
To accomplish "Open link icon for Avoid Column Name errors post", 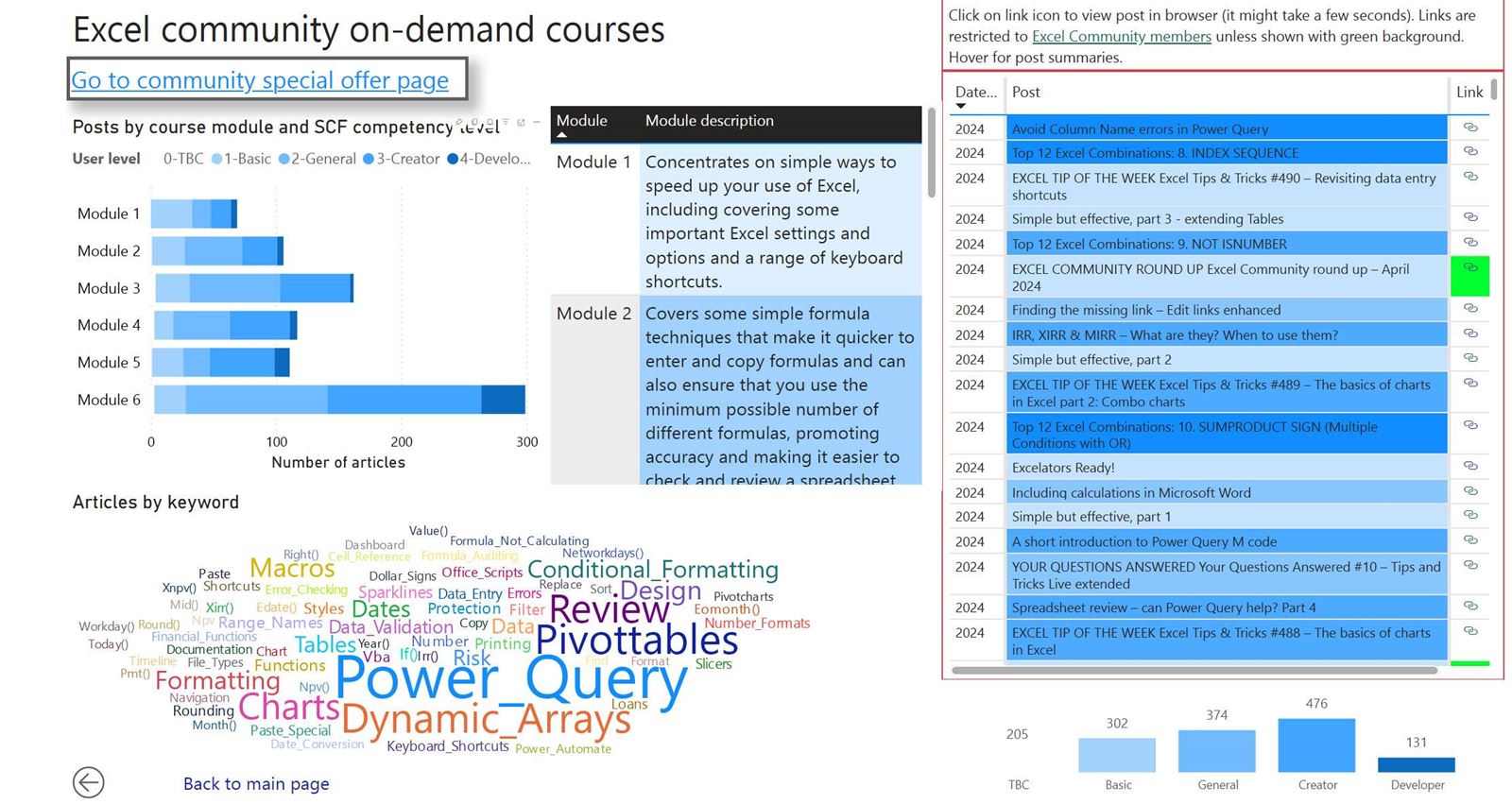I will pyautogui.click(x=1470, y=128).
